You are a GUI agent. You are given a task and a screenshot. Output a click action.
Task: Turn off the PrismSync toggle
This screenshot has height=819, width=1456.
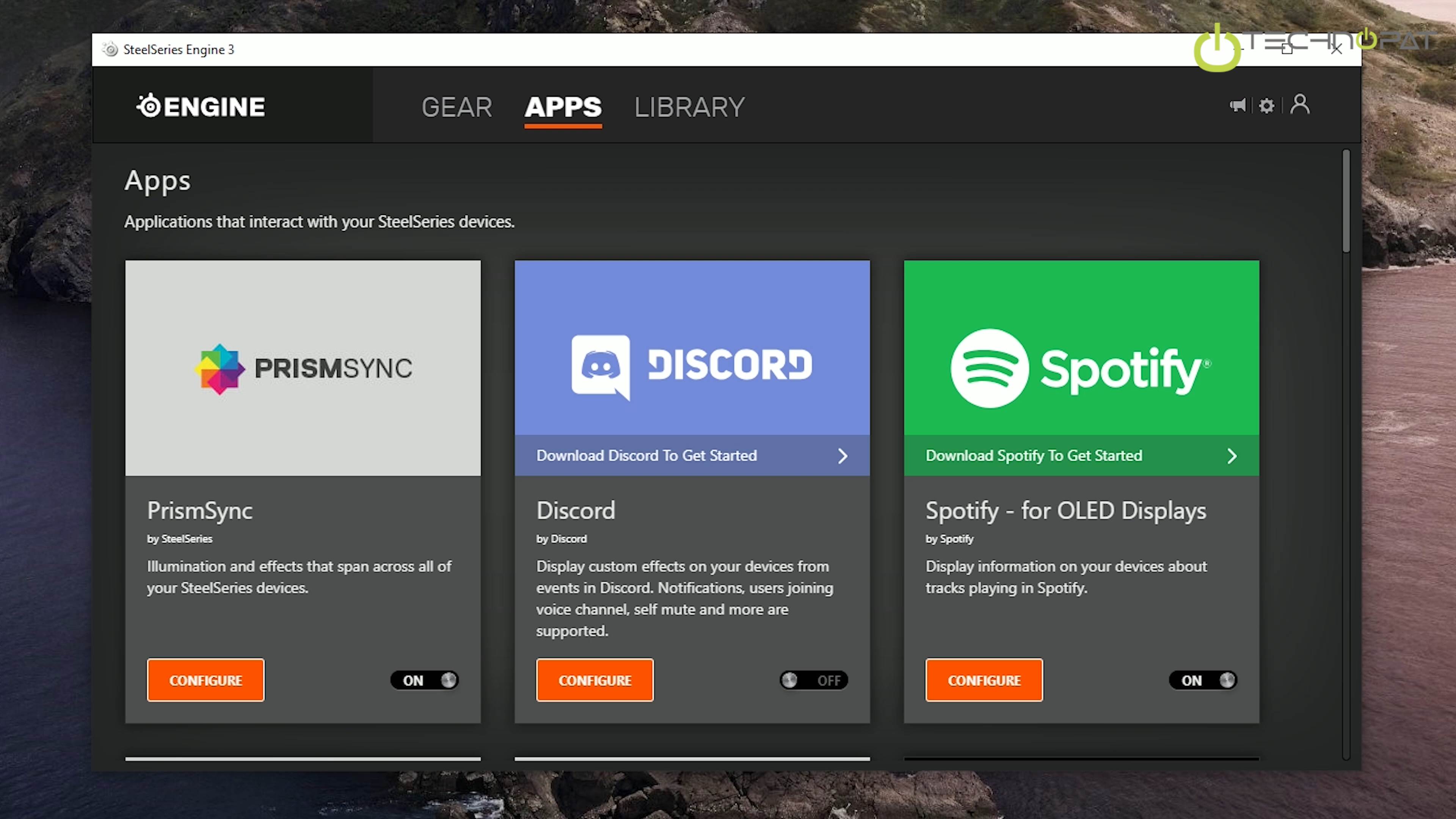pos(425,680)
